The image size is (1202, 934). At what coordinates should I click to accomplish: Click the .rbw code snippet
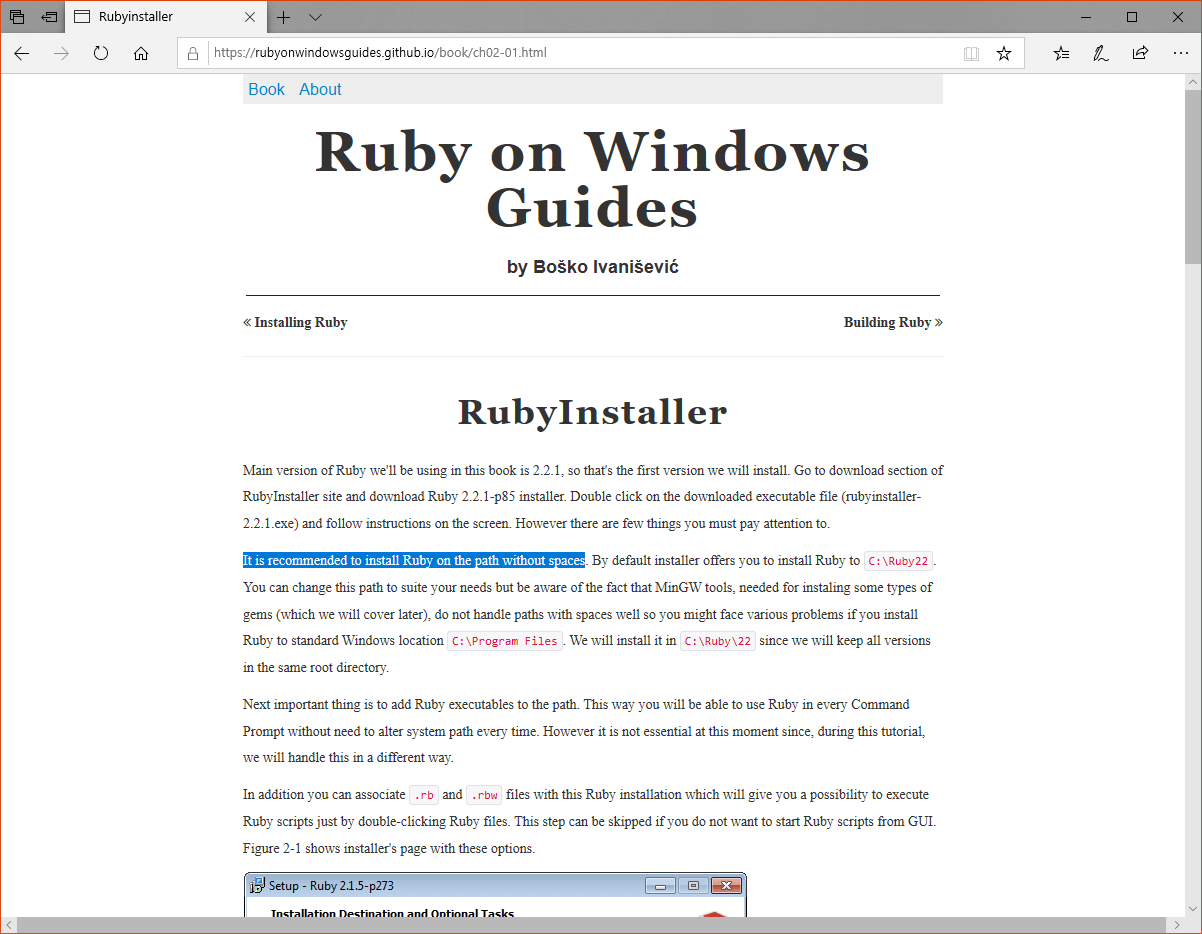(484, 795)
